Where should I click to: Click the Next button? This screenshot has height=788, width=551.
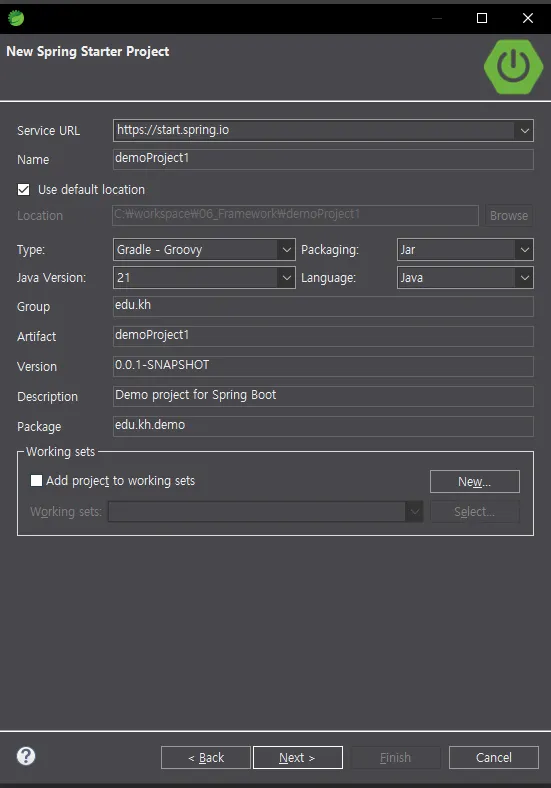coord(298,757)
